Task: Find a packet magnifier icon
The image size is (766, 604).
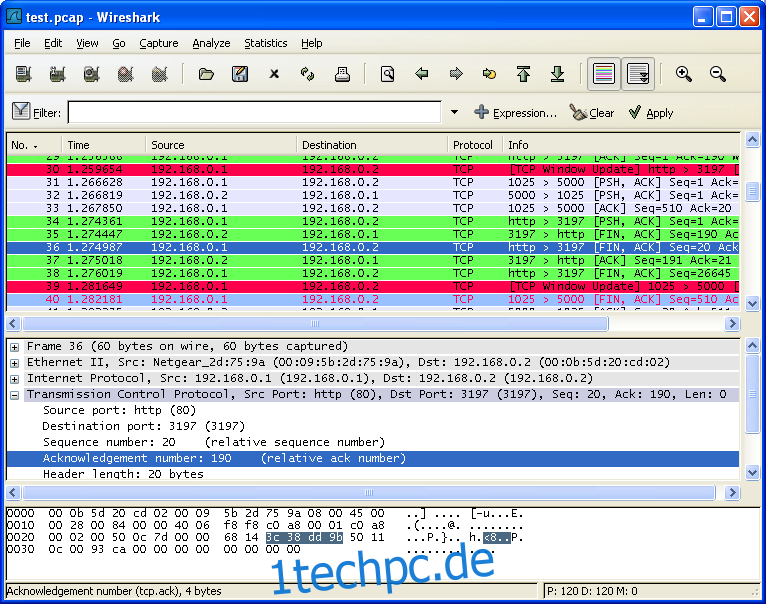Action: 387,74
